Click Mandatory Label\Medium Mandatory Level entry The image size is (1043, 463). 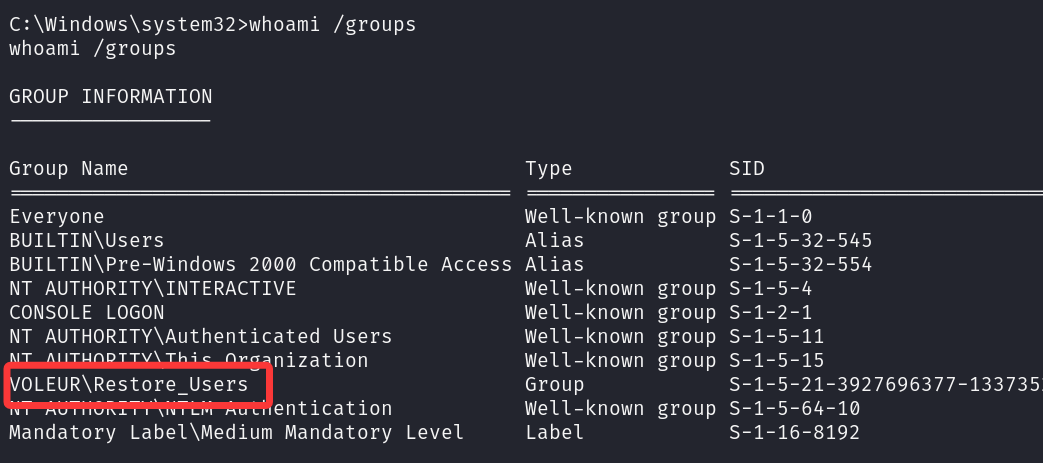(x=236, y=432)
